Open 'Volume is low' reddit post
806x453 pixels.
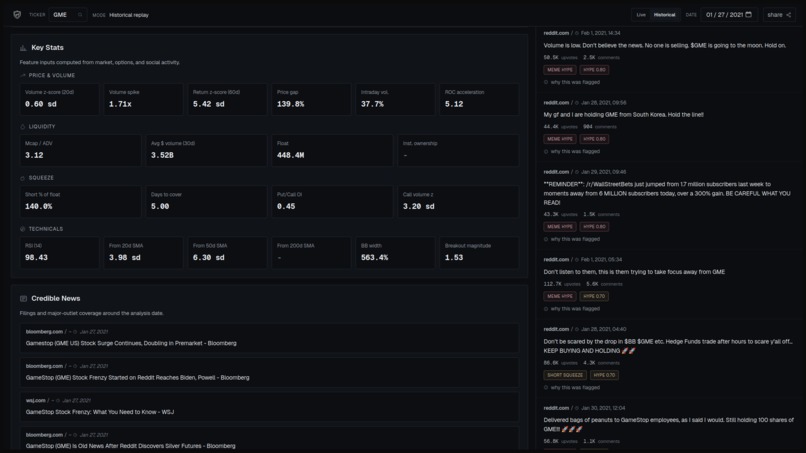click(665, 46)
